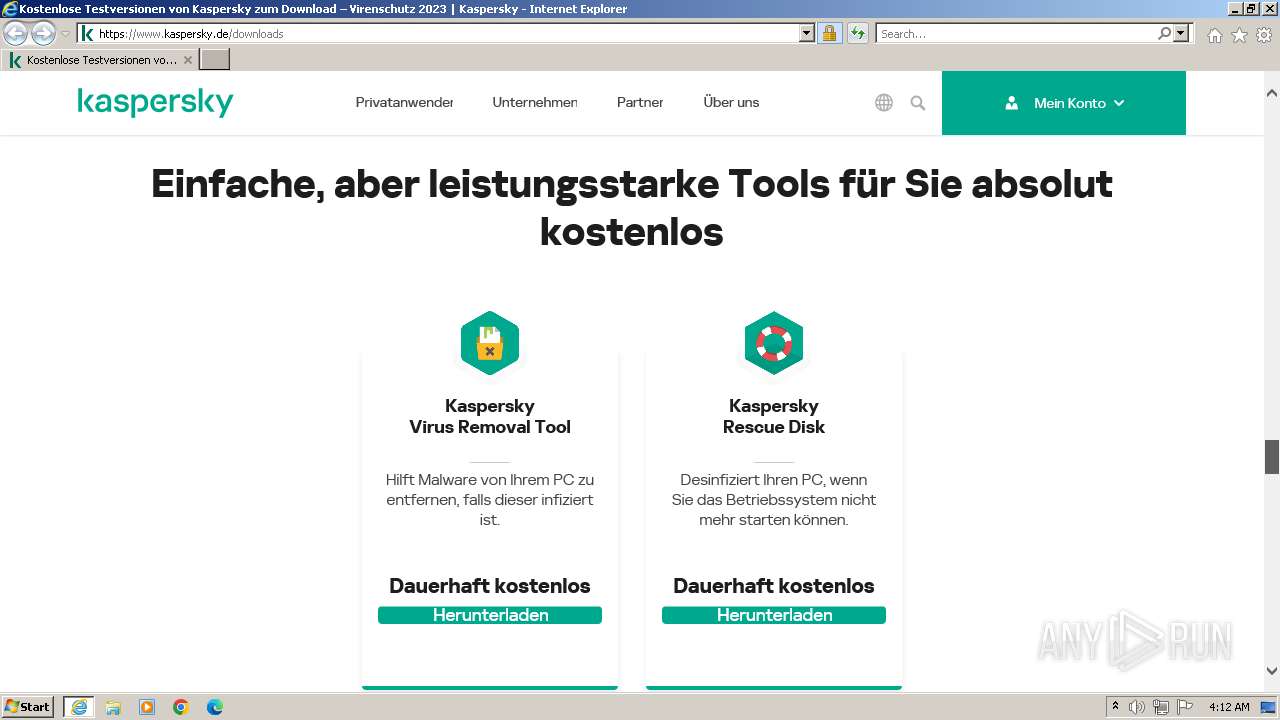Click the Kaspersky Virus Removal Tool title
Viewport: 1280px width, 720px height.
click(490, 416)
